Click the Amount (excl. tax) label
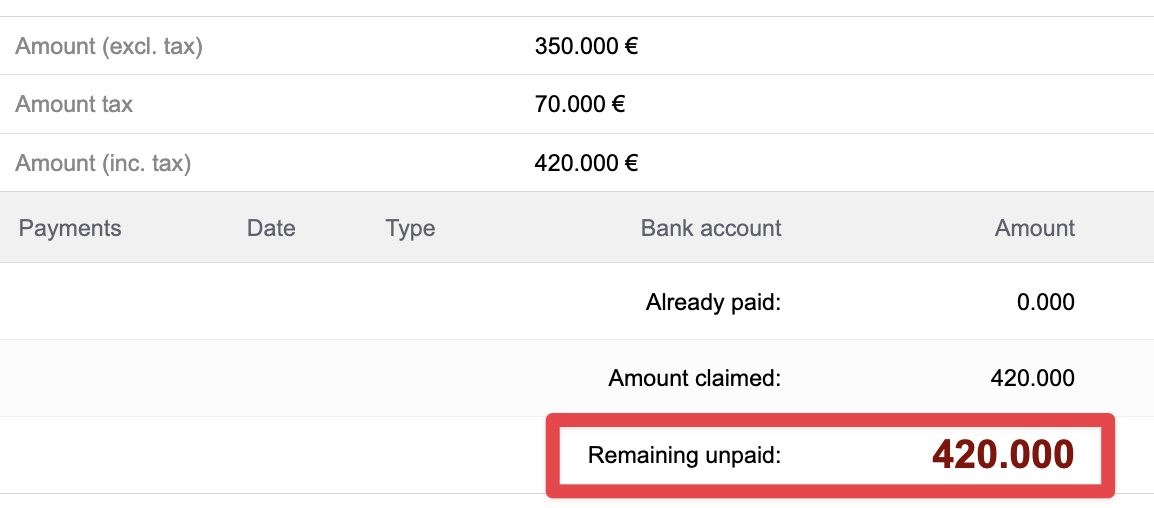This screenshot has width=1154, height=508. (109, 46)
